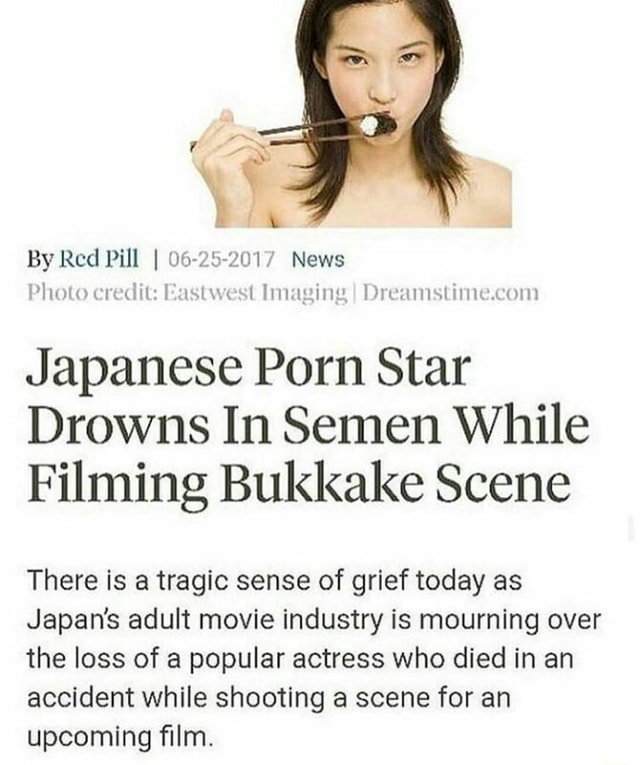Click the sushi roll in the photo
This screenshot has height=765, width=640.
click(379, 125)
